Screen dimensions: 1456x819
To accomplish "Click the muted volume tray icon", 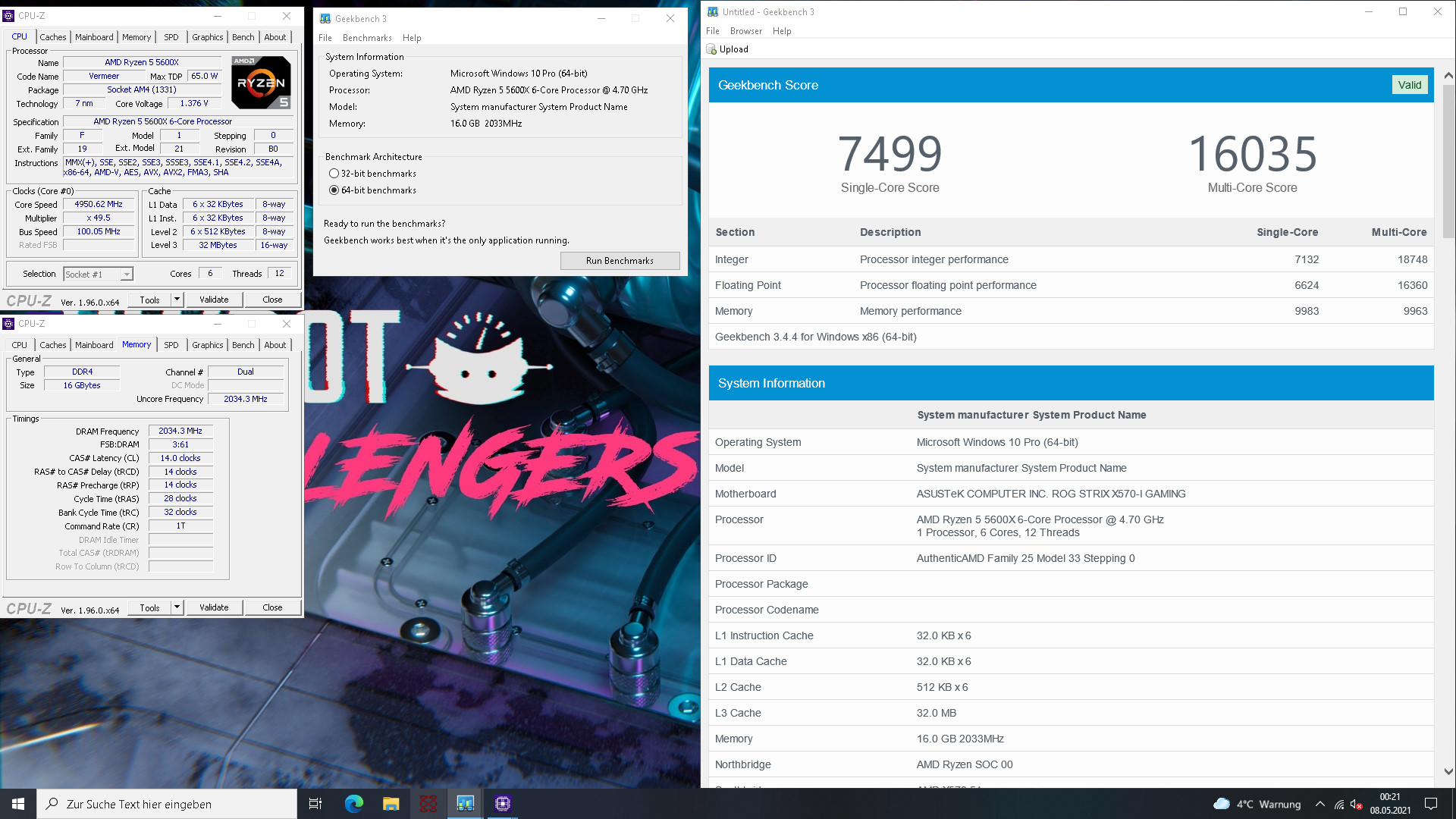I will pos(1357,804).
